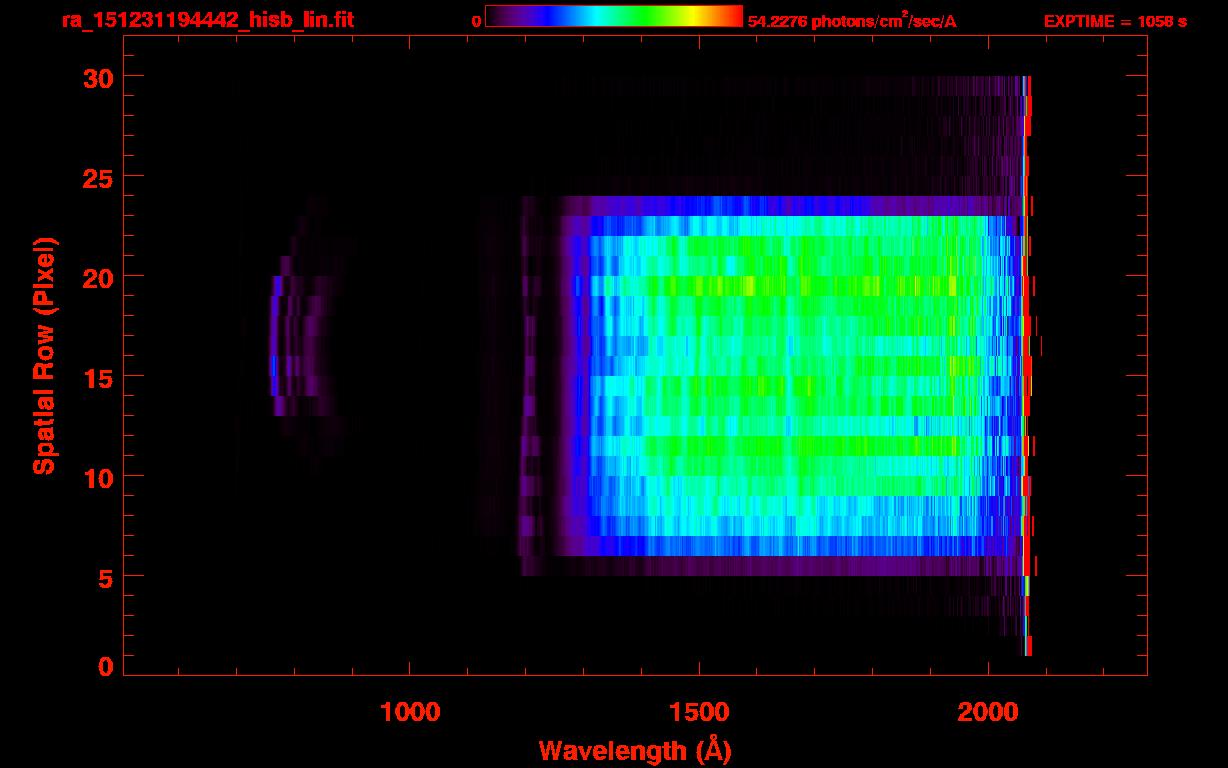Click the Spatial Row (Pixel) axis title

43,356
